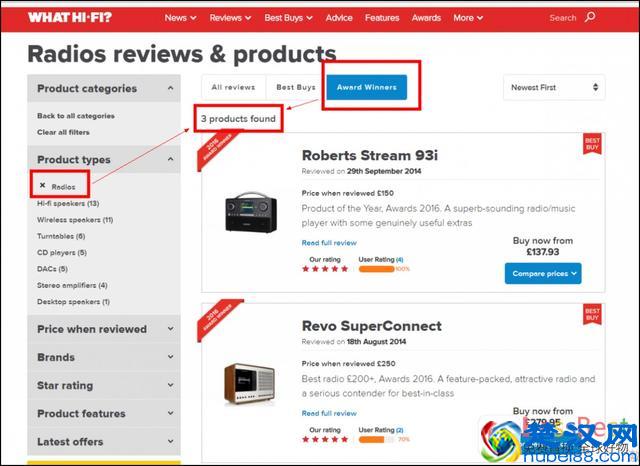
Task: Click Compare prices for Roberts Stream 93i
Action: click(542, 273)
